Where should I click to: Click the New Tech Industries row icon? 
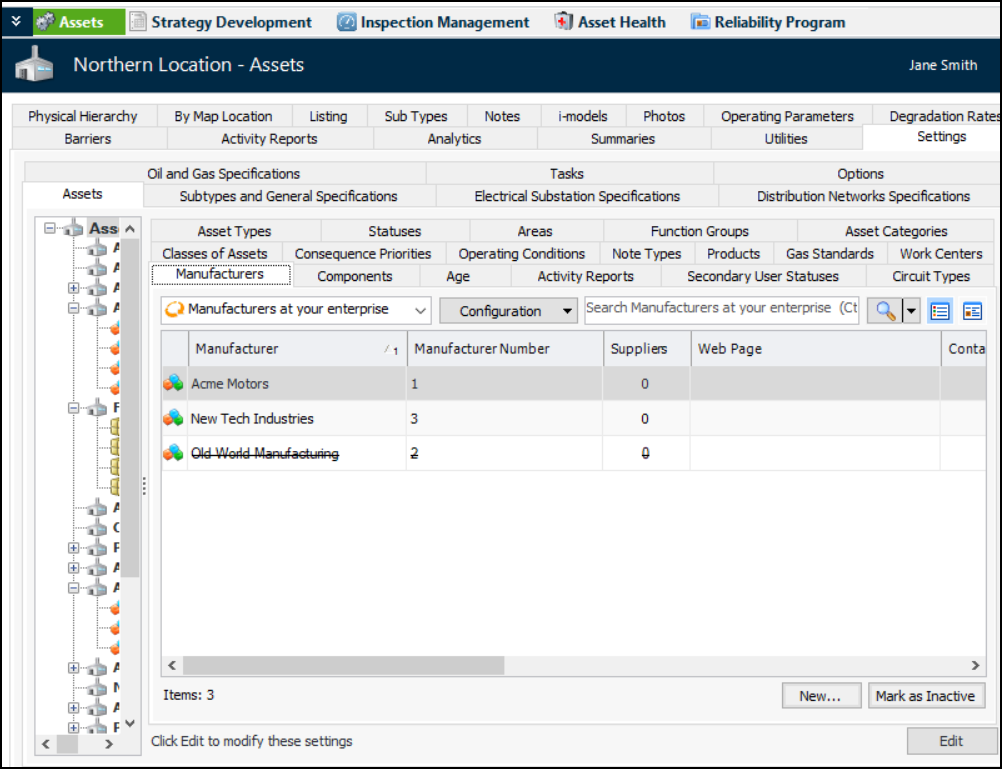point(174,419)
